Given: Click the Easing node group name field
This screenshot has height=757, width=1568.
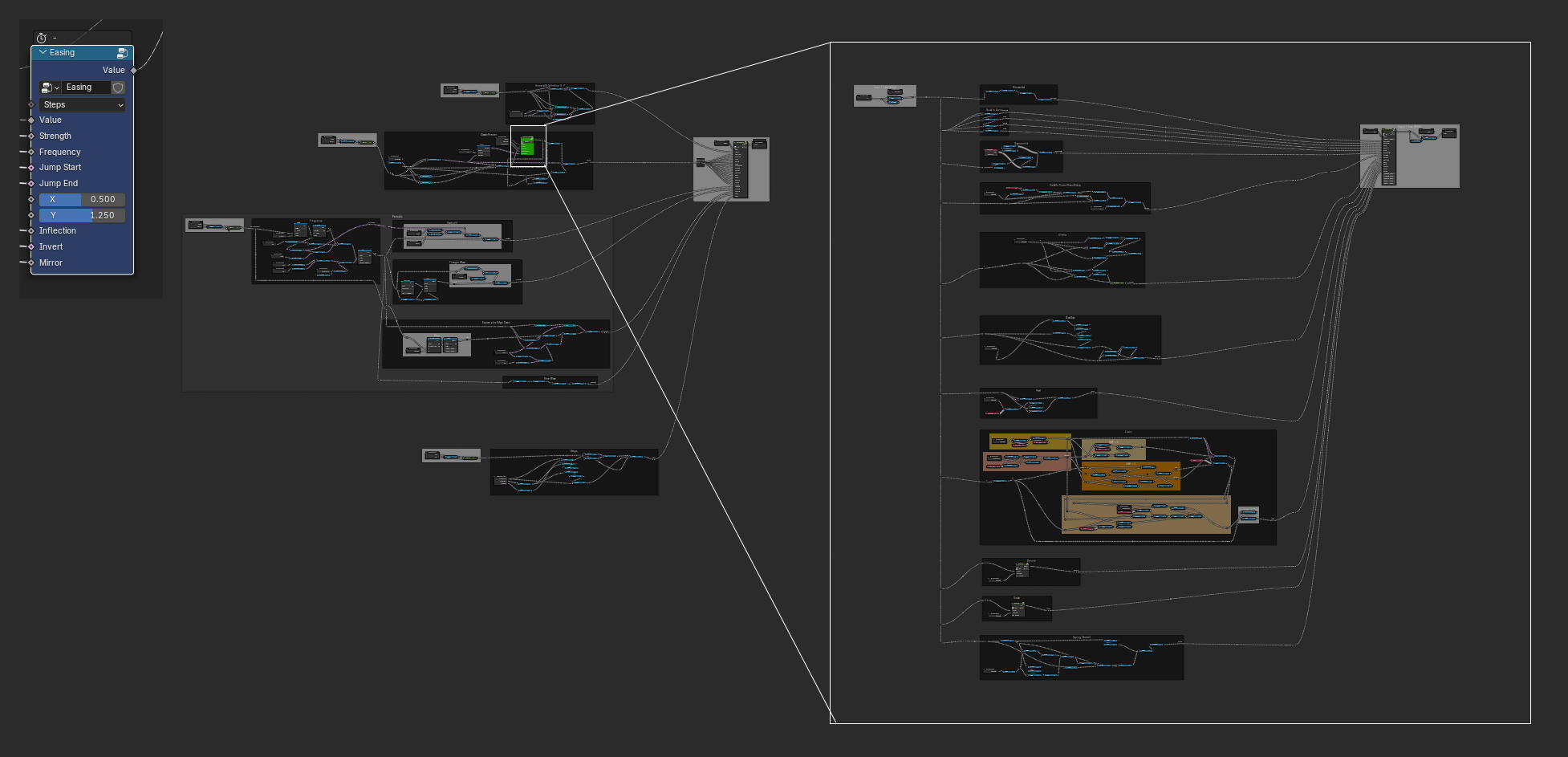Looking at the screenshot, I should point(86,88).
